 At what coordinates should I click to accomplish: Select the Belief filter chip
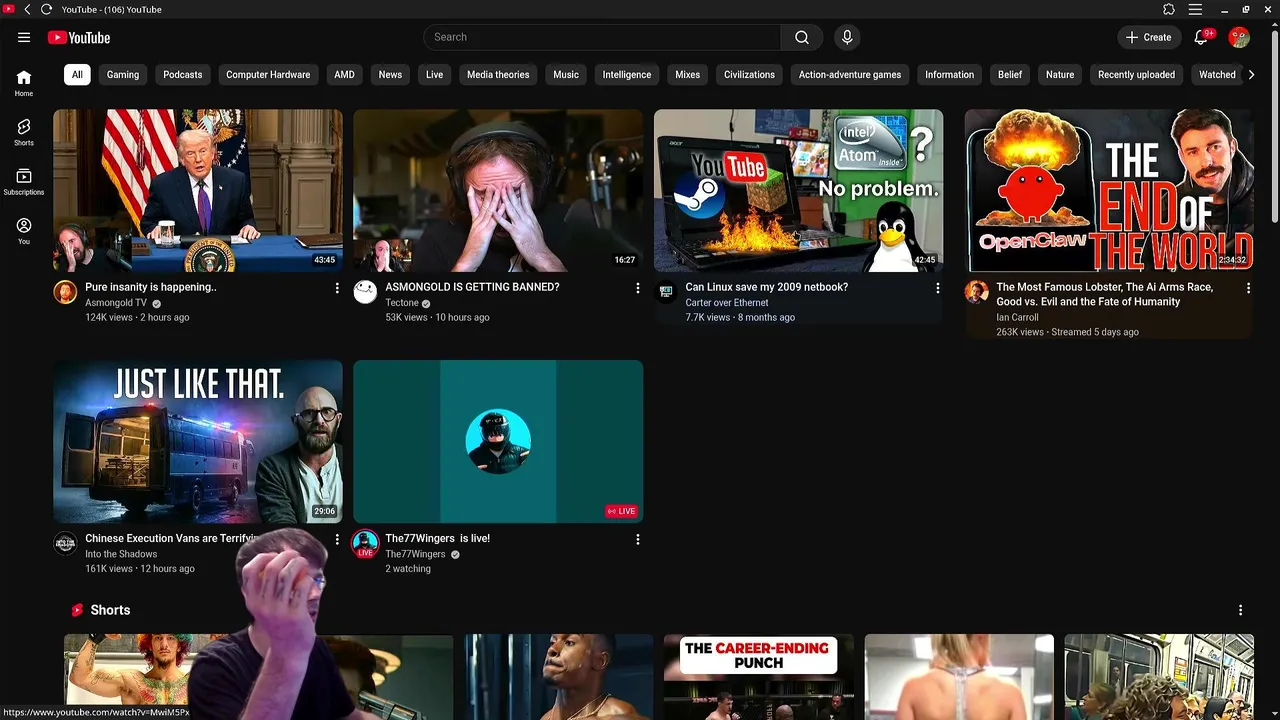point(1010,75)
